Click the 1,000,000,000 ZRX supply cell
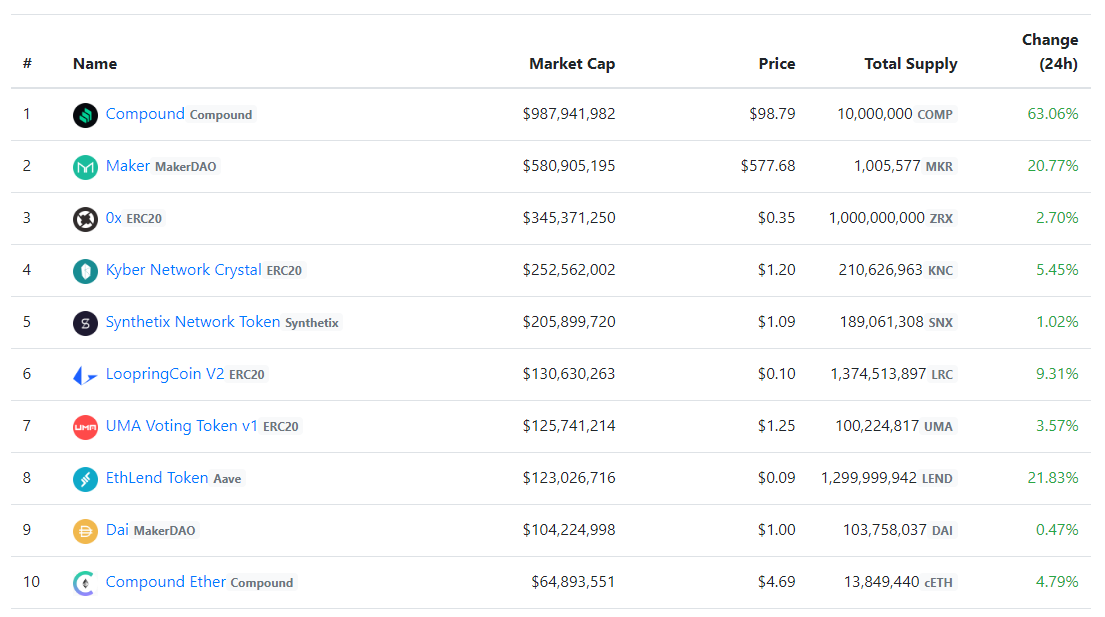Screen dimensions: 1105x617 [891, 218]
